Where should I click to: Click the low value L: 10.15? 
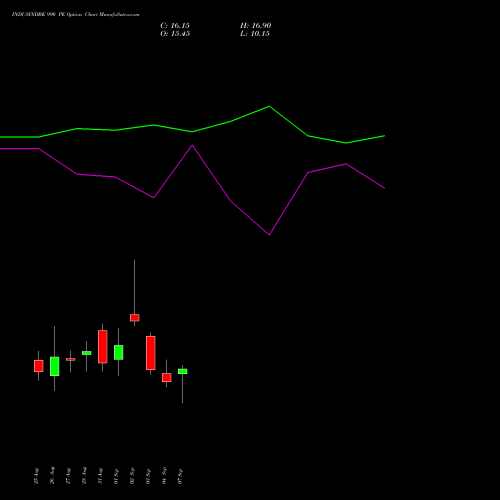point(255,34)
